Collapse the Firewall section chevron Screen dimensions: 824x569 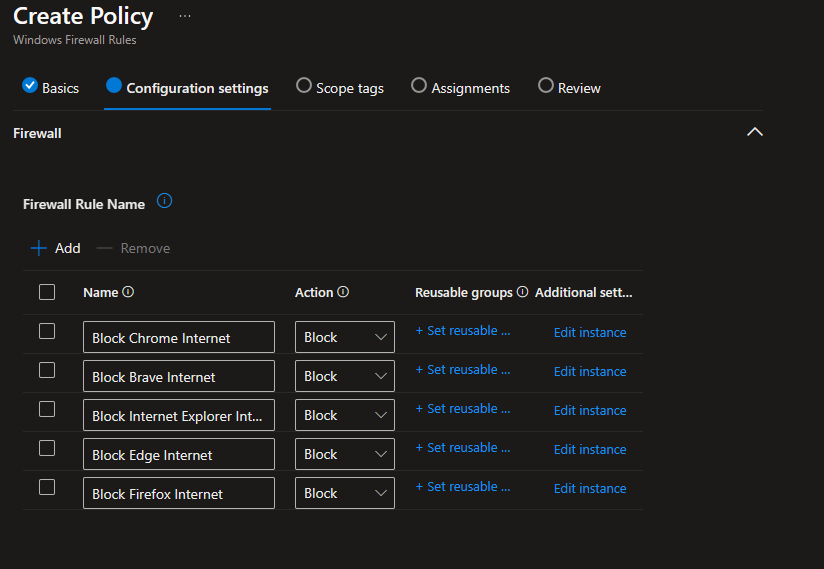(x=755, y=132)
